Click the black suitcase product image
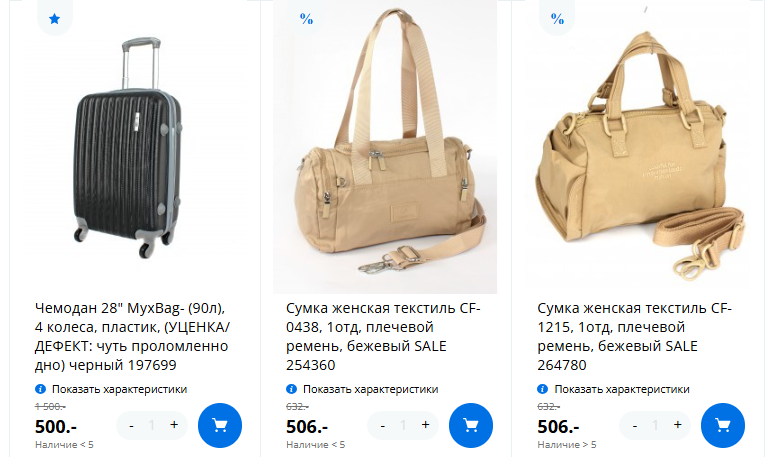The image size is (768, 457). [128, 147]
